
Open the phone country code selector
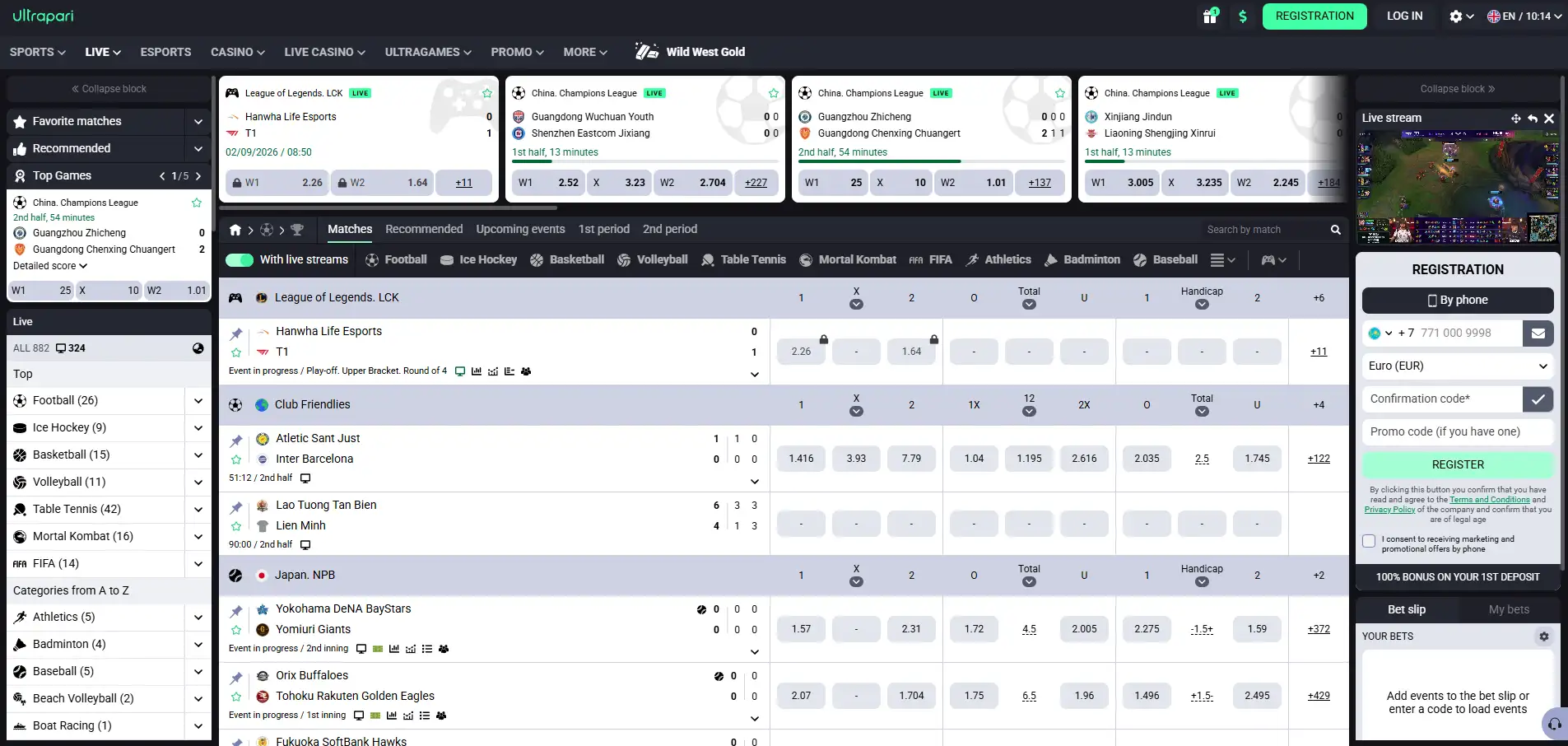click(x=1379, y=333)
